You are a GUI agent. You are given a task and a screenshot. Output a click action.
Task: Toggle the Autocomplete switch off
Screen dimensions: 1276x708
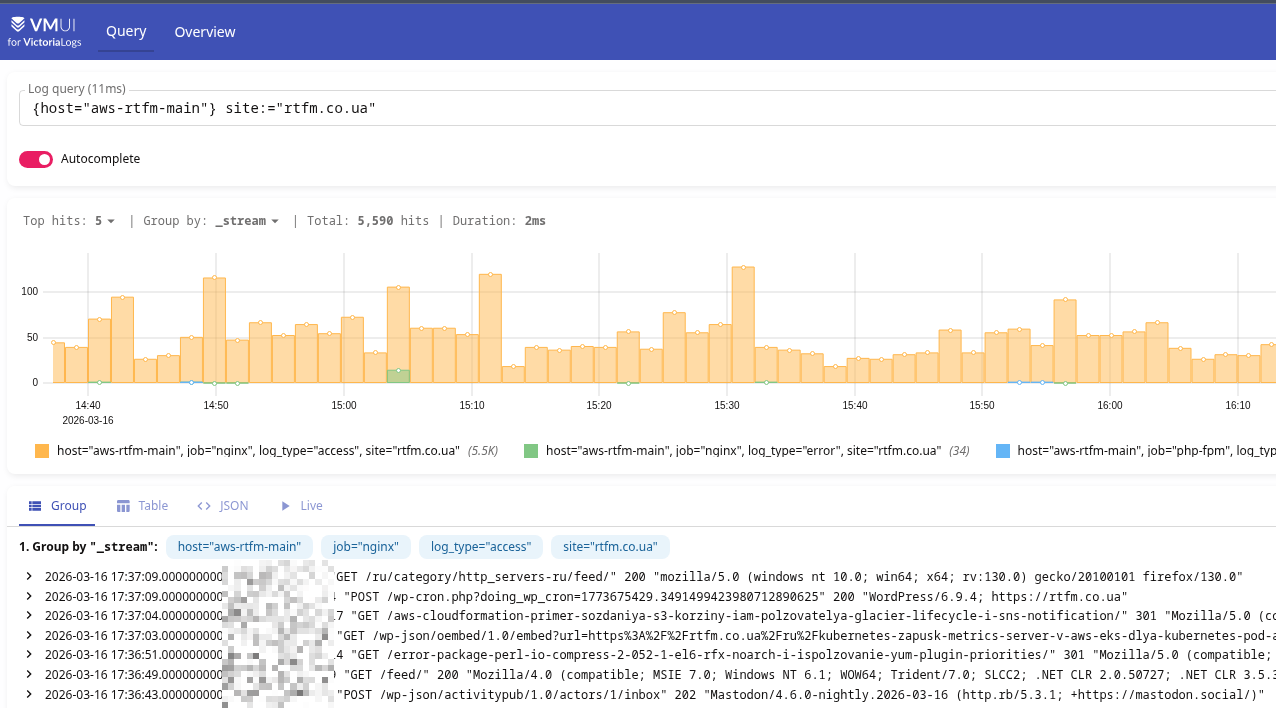[x=36, y=159]
